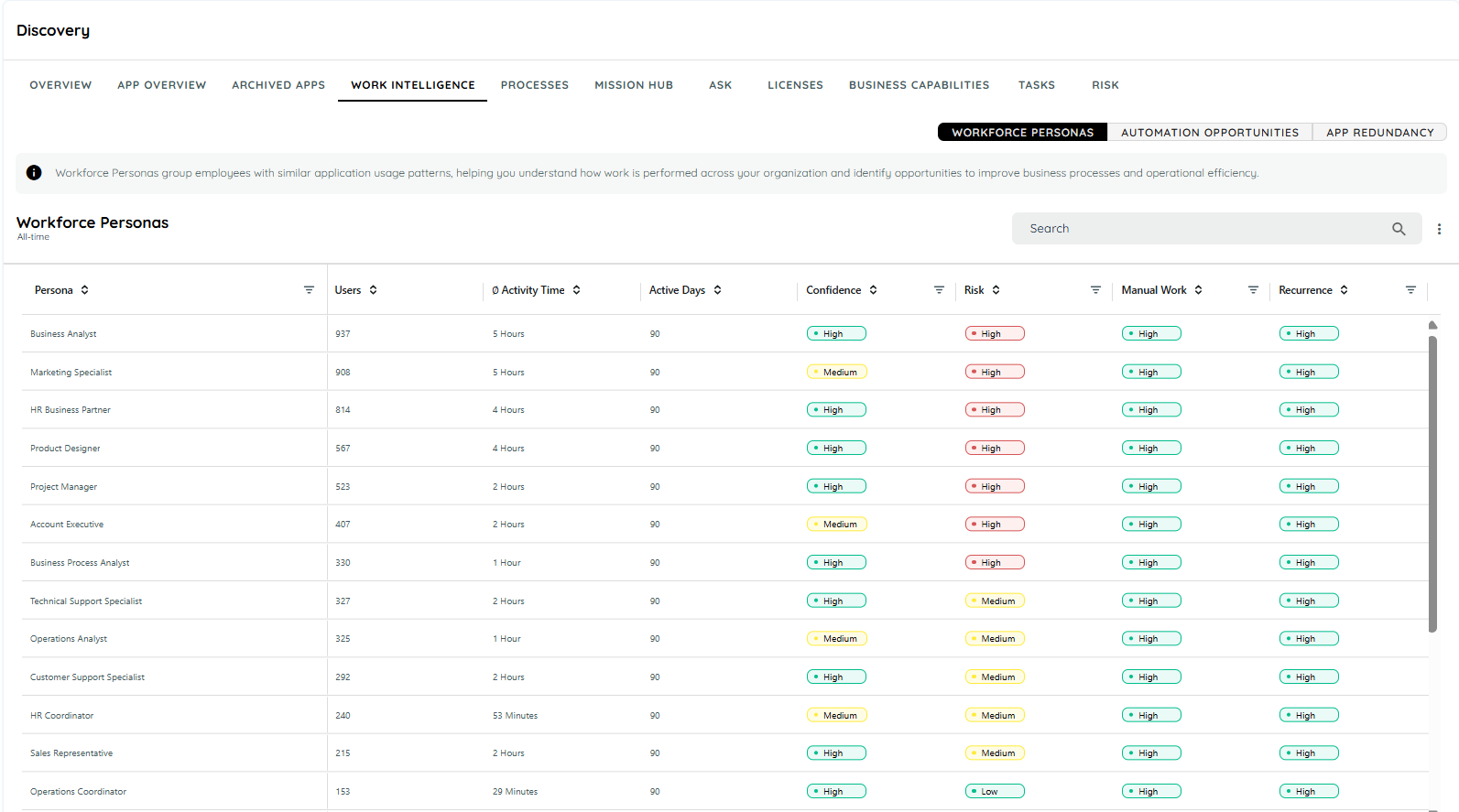Open the Recurrence column filter
The image size is (1459, 812).
[x=1410, y=290]
